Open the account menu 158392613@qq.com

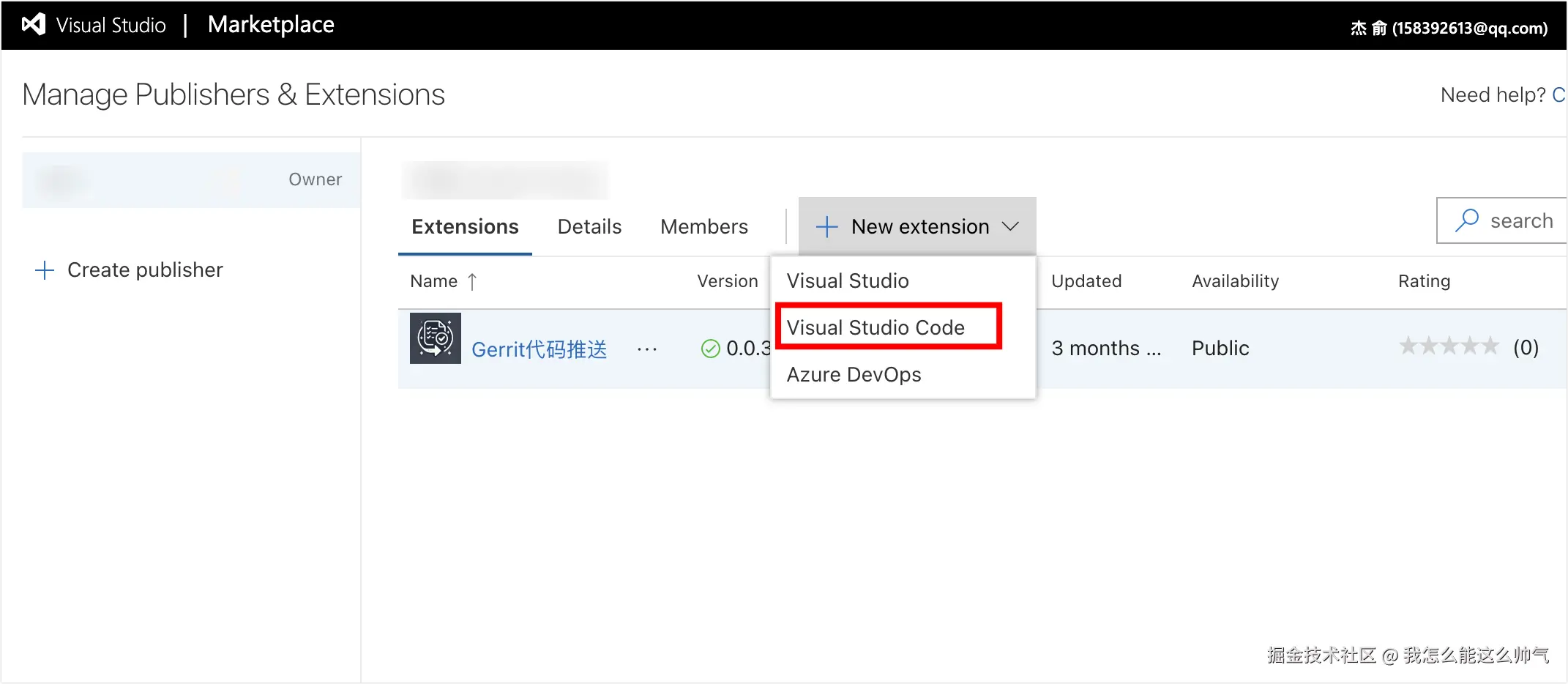click(x=1449, y=28)
